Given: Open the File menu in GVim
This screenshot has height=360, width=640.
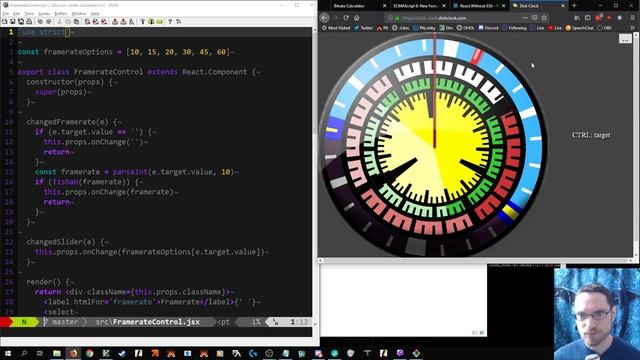Looking at the screenshot, I should pos(6,13).
